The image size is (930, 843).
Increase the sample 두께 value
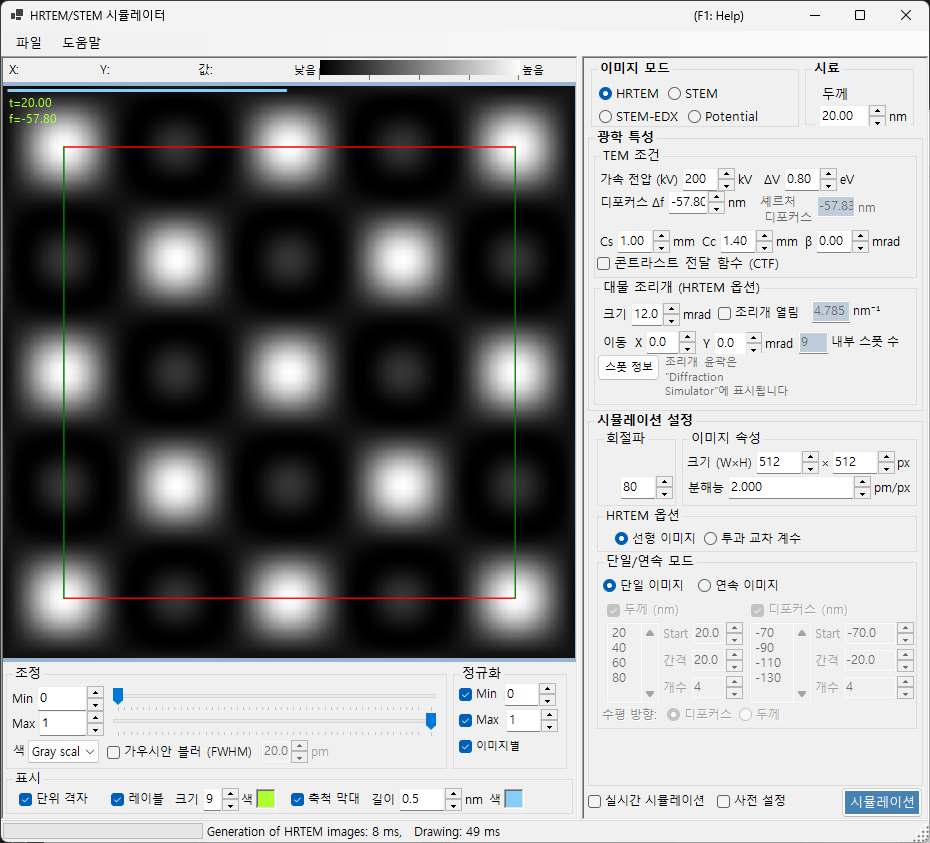click(x=877, y=111)
